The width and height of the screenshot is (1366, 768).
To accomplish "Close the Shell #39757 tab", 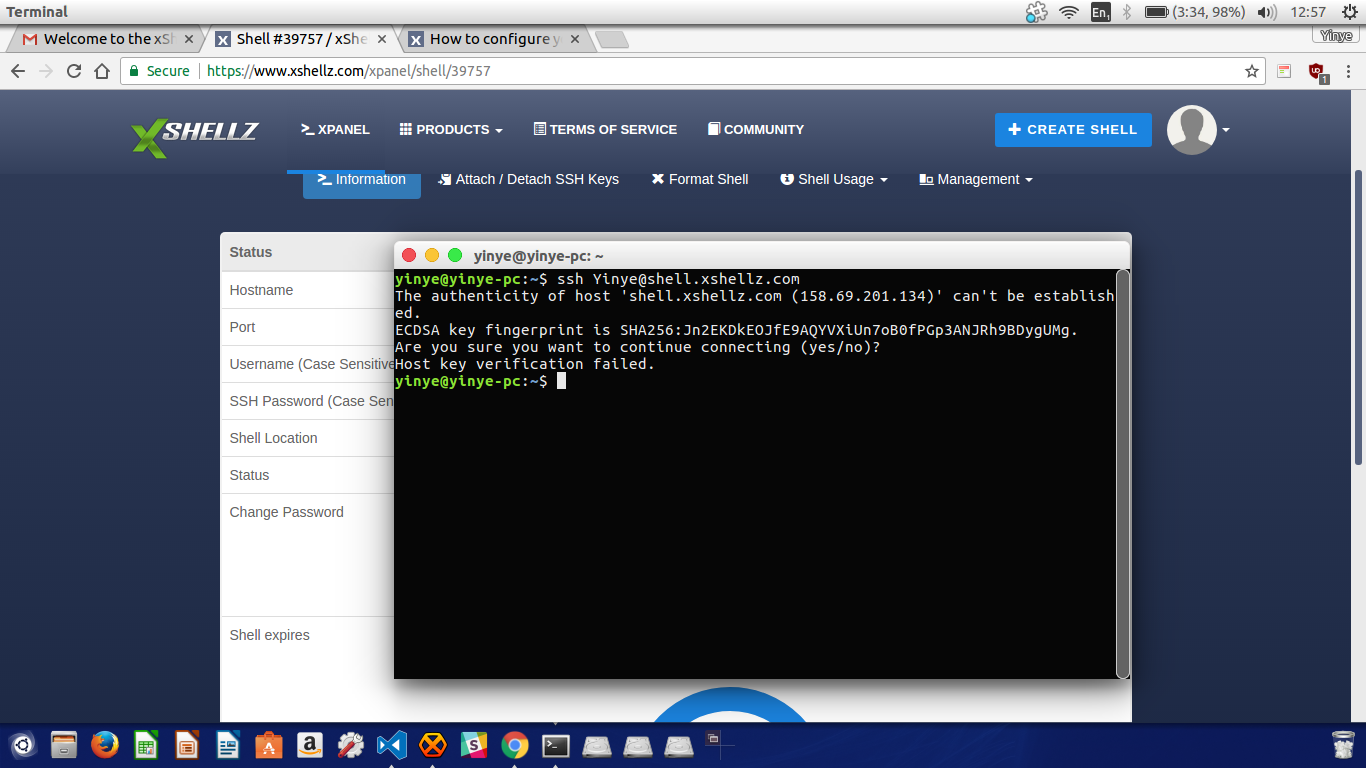I will tap(382, 39).
